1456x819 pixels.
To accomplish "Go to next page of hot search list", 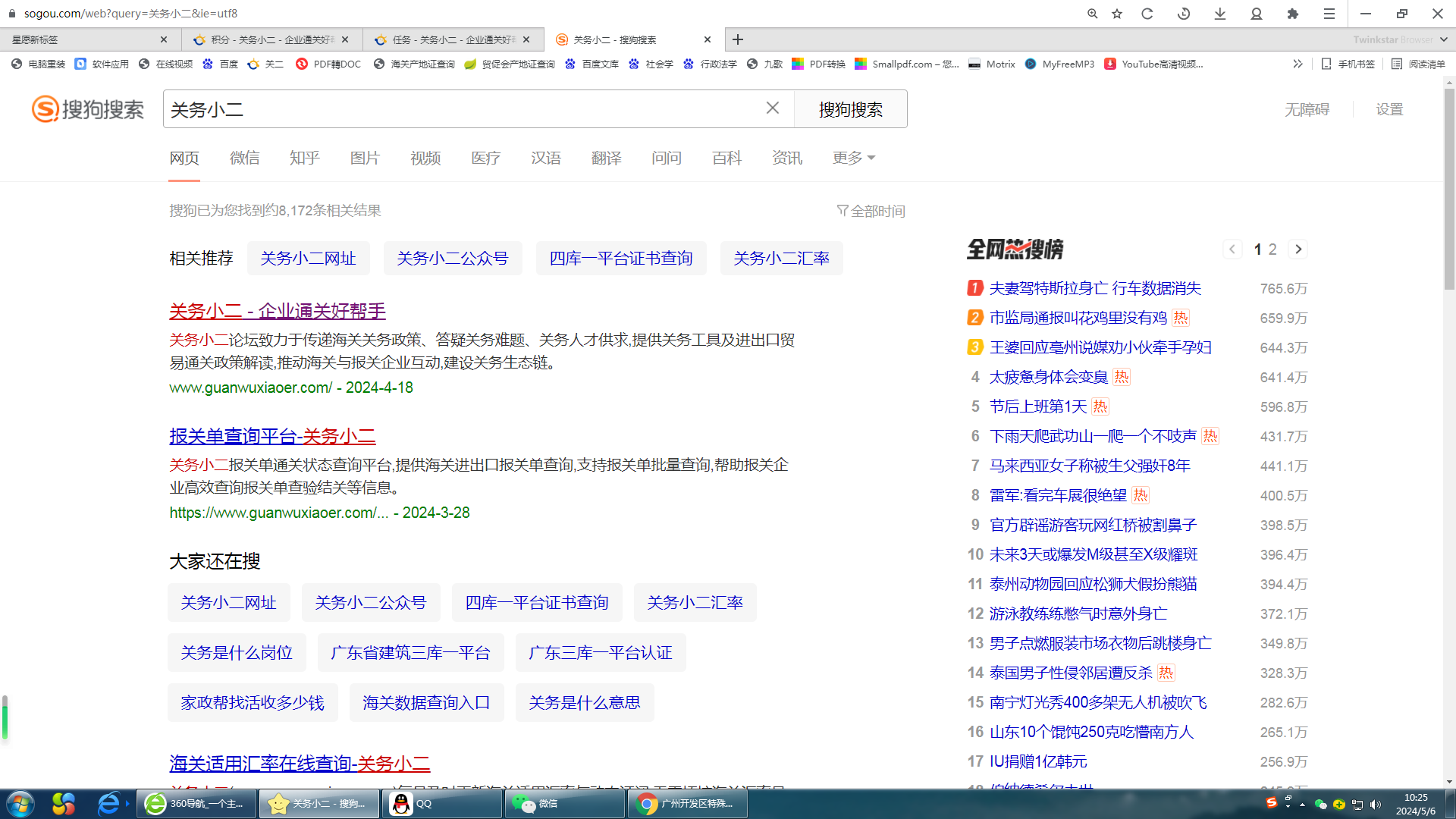I will 1298,249.
